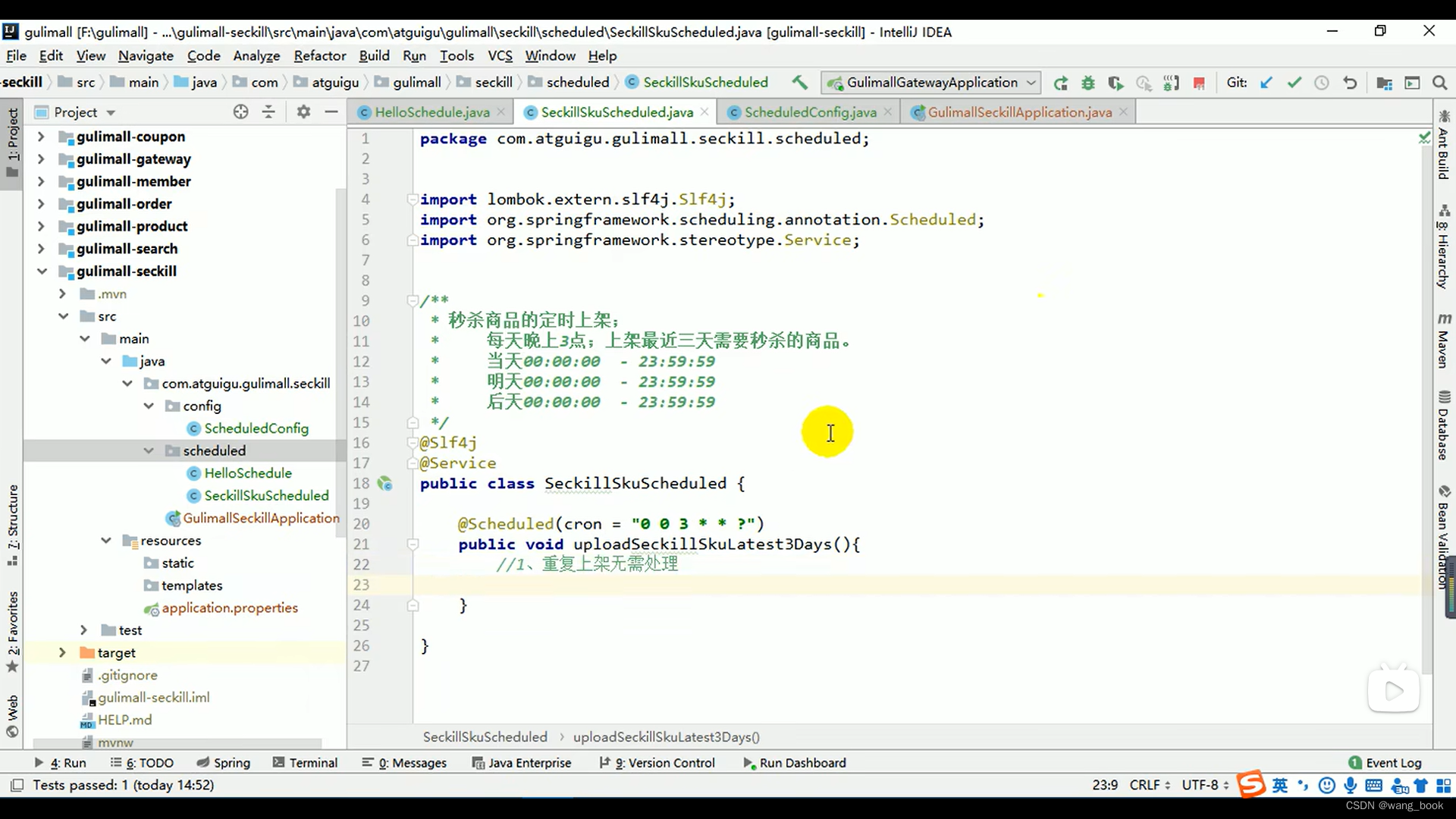Show Git history clock icon
Image resolution: width=1456 pixels, height=819 pixels.
1322,83
